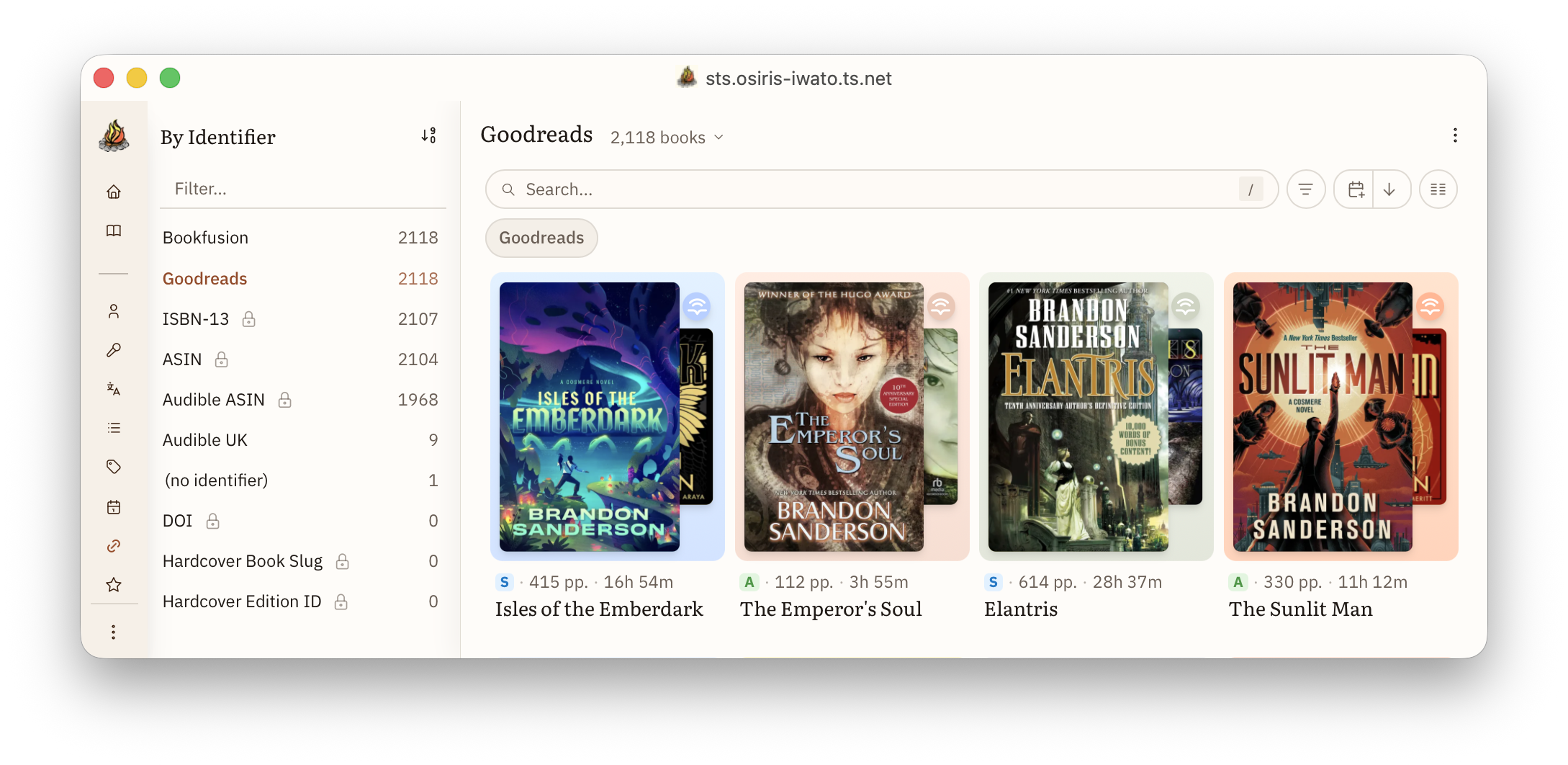Open the languages translate icon
The width and height of the screenshot is (1568, 765).
[x=114, y=389]
